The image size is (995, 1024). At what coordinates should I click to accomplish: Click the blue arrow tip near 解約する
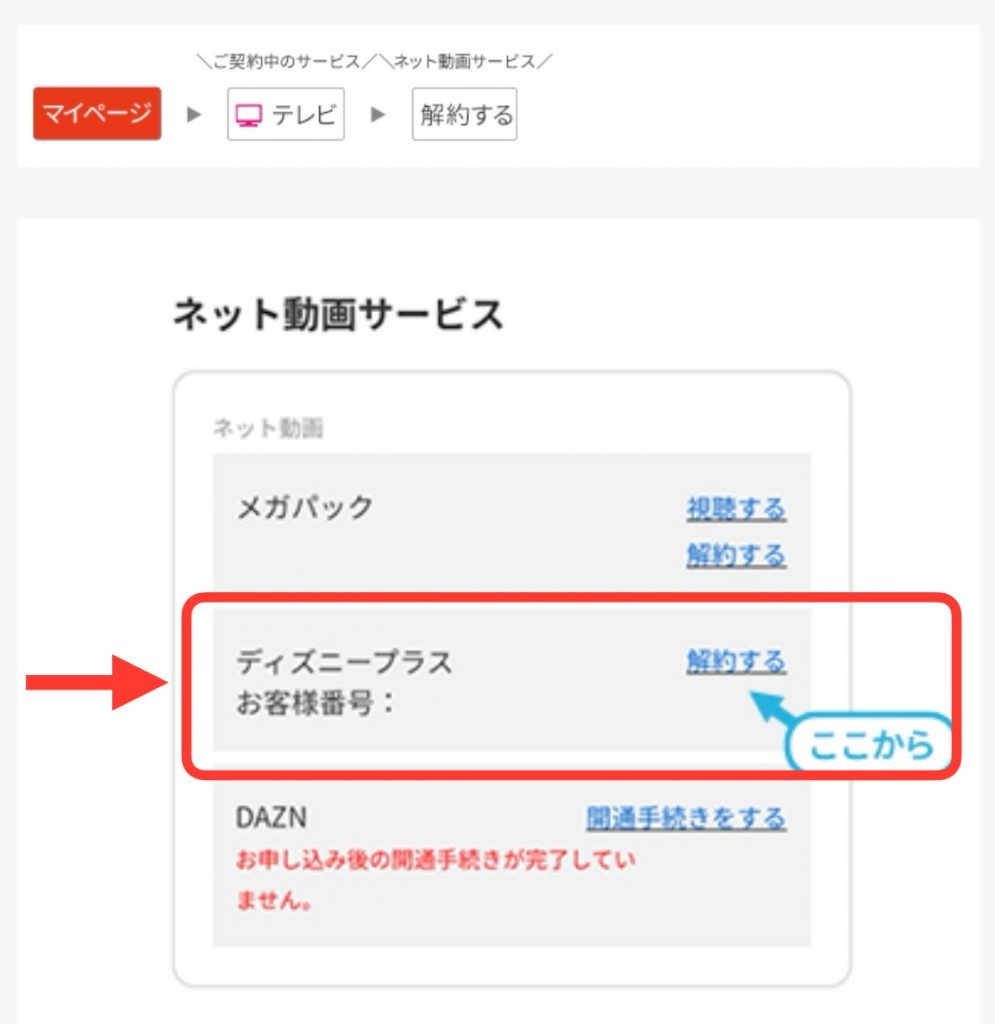coord(762,697)
